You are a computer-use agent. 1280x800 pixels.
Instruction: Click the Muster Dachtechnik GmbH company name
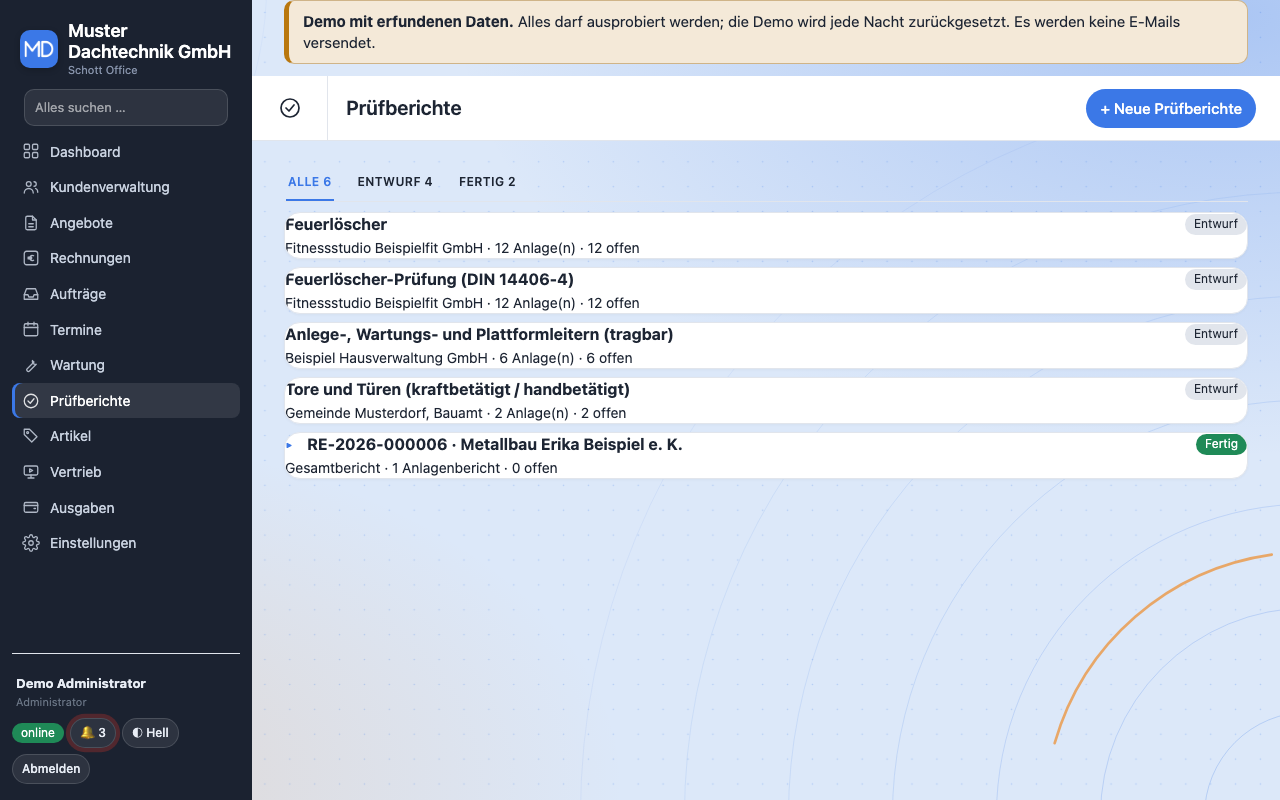(x=149, y=41)
